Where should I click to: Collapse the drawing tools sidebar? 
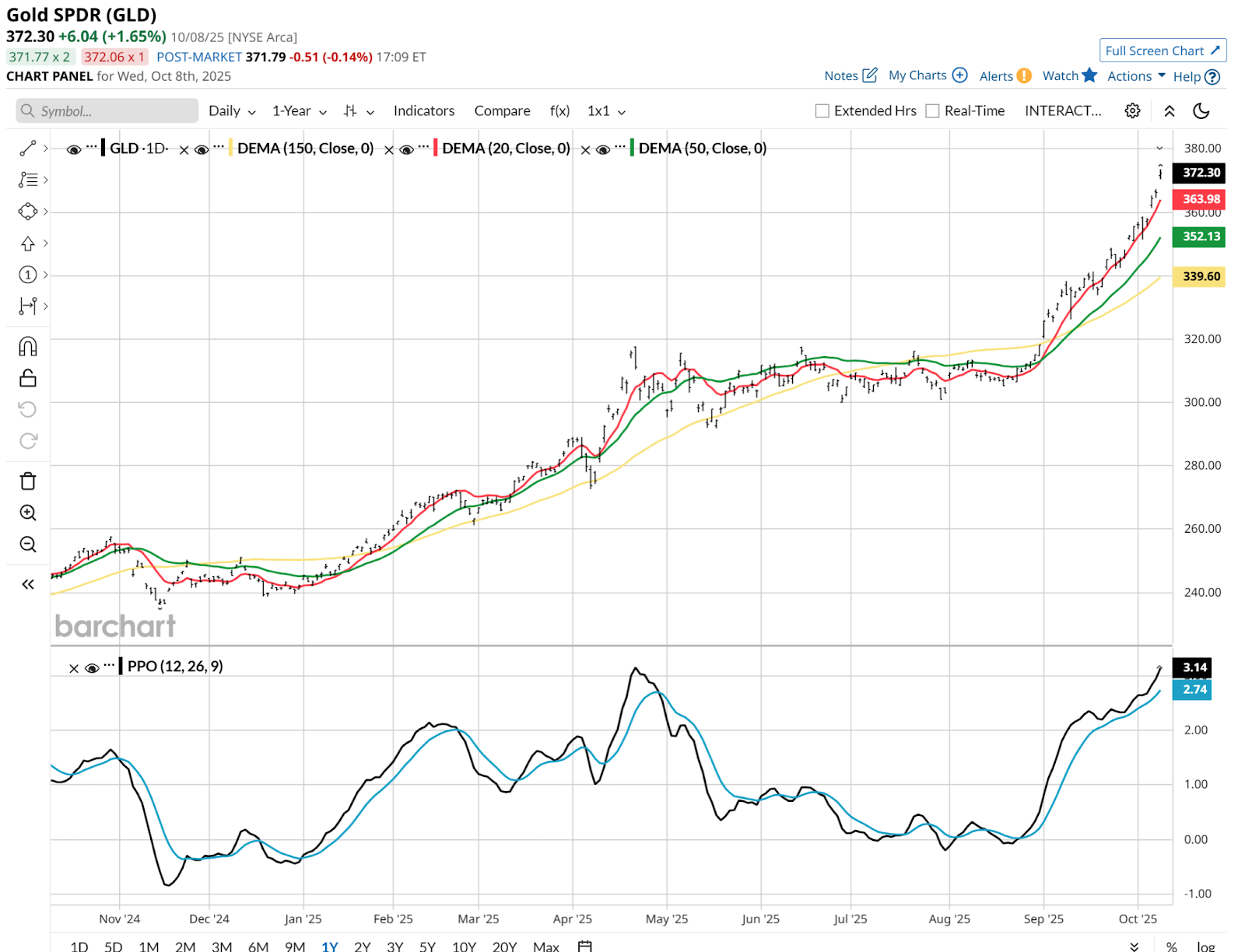[28, 584]
